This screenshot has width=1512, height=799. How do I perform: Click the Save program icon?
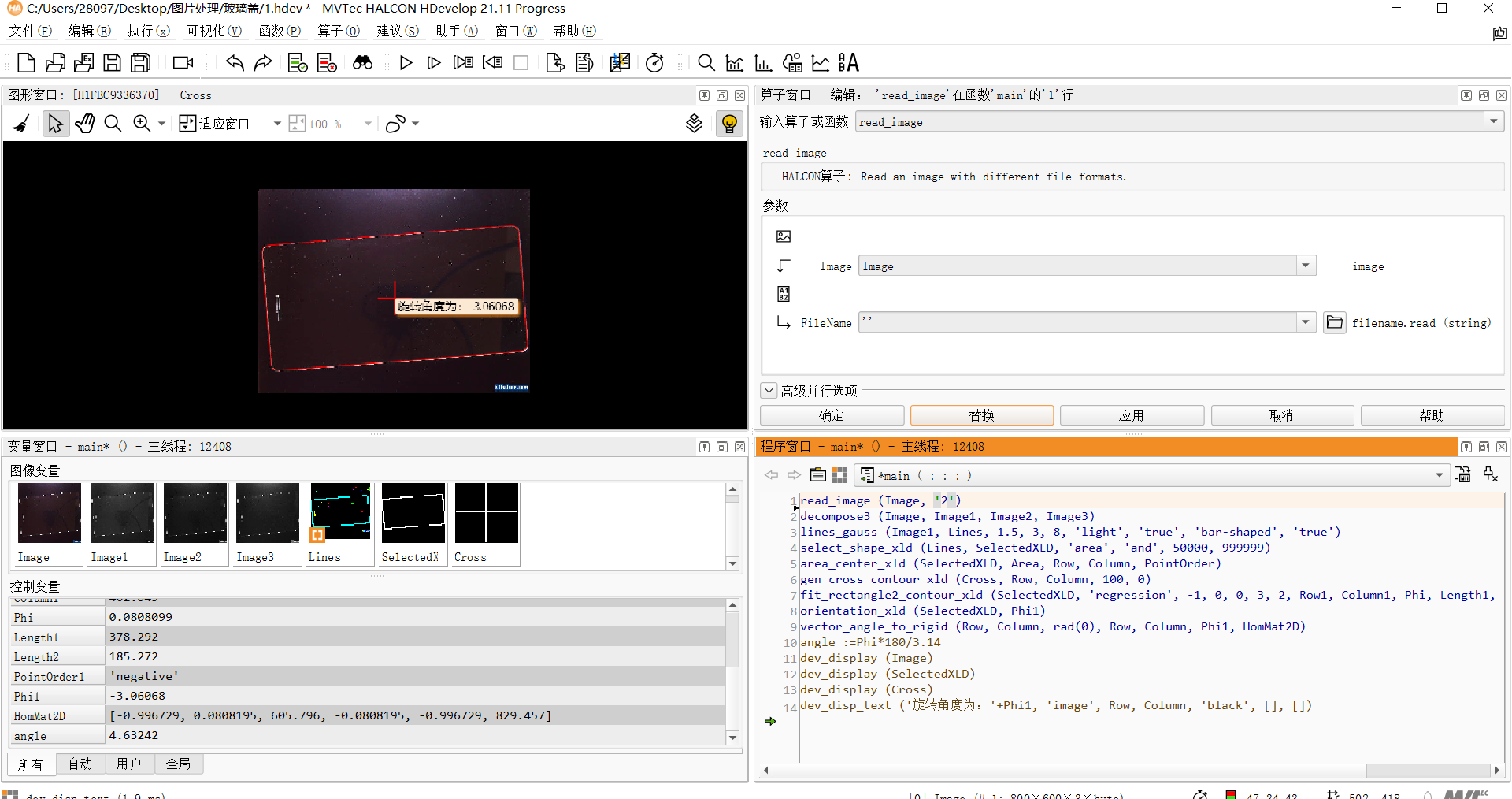click(113, 62)
